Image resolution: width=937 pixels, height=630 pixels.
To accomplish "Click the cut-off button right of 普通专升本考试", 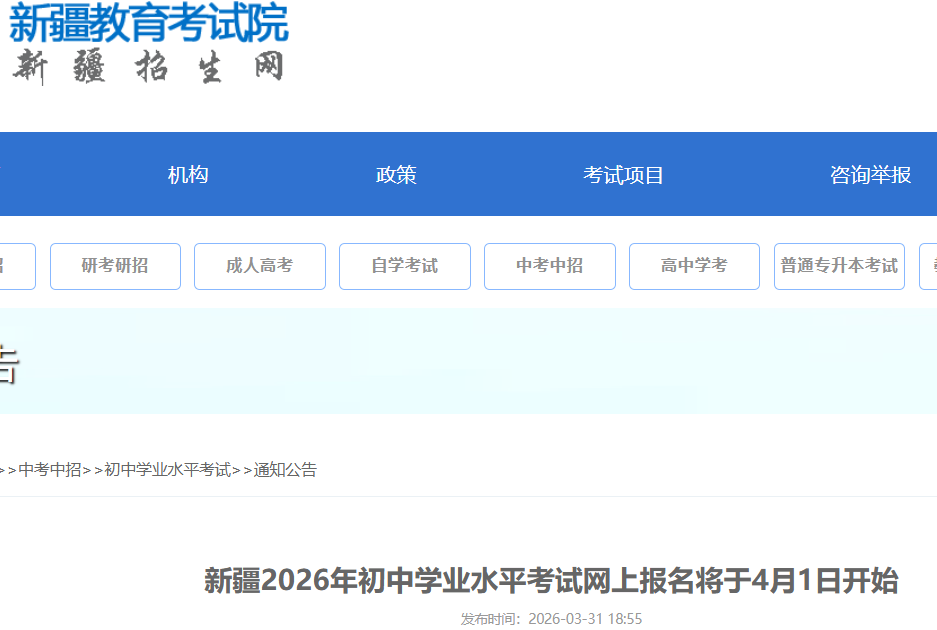I will pyautogui.click(x=928, y=266).
